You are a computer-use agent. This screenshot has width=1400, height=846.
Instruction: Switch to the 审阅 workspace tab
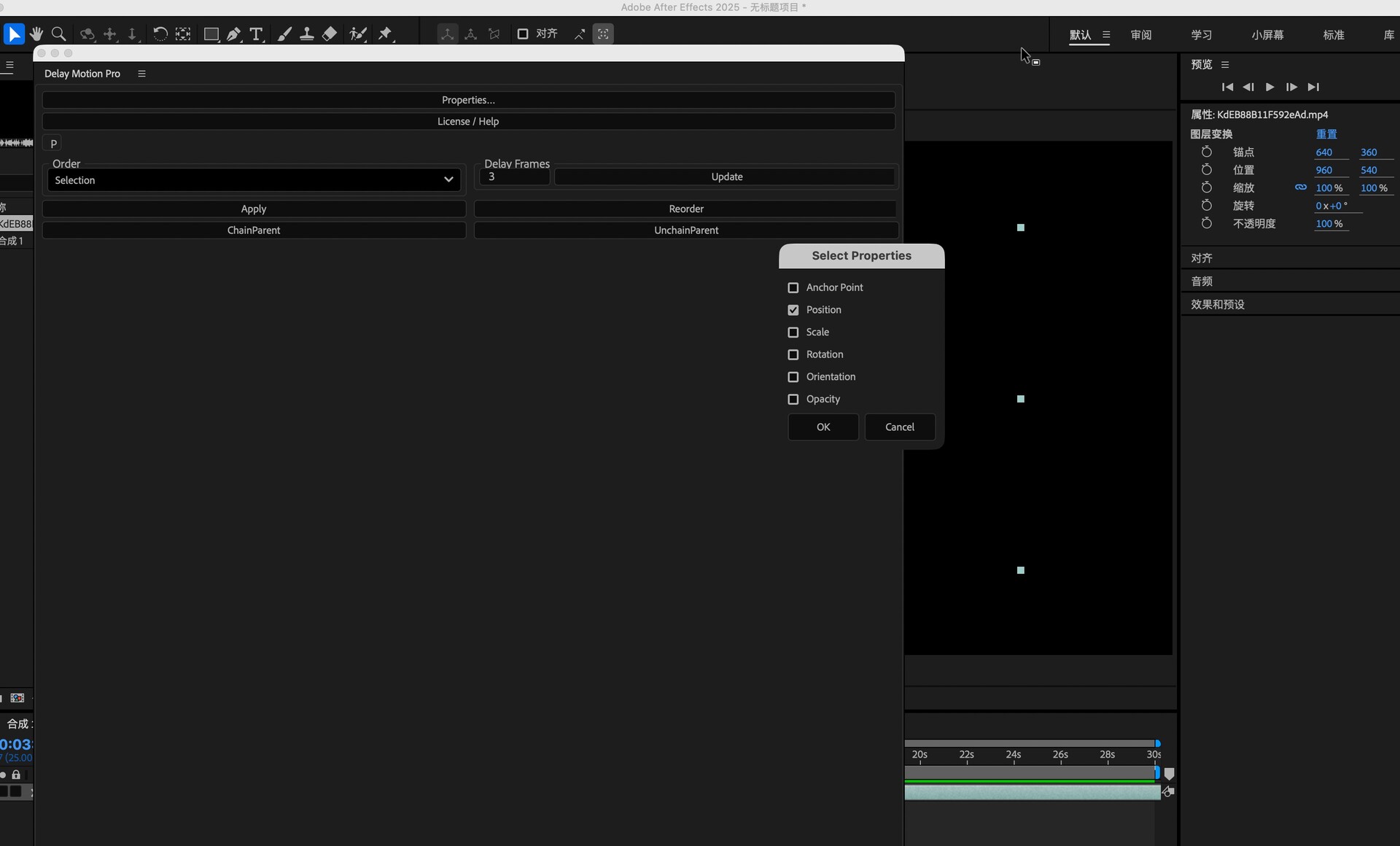(1140, 35)
